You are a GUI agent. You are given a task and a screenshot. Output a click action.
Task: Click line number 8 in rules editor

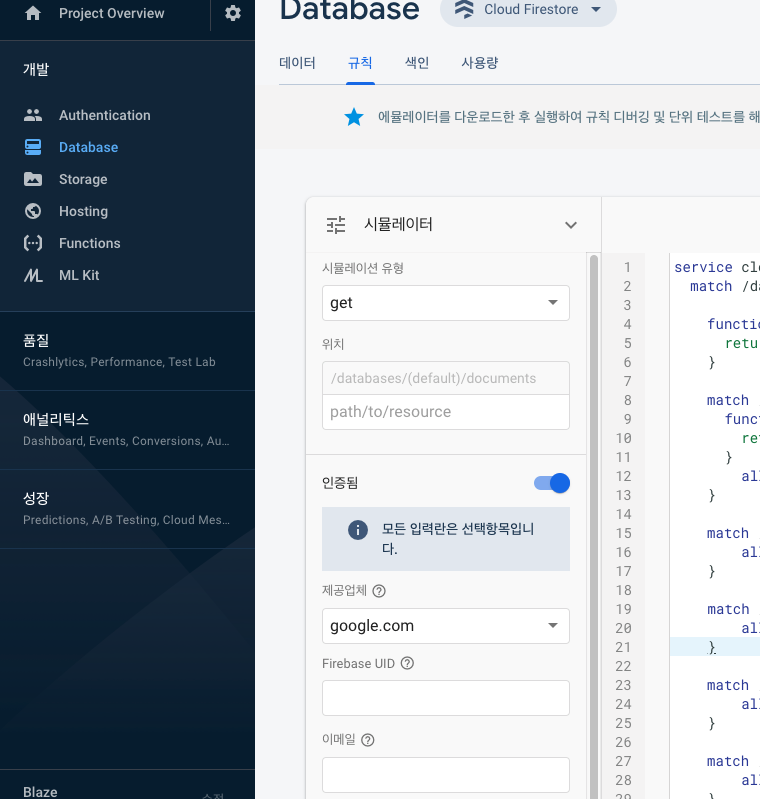pyautogui.click(x=627, y=400)
